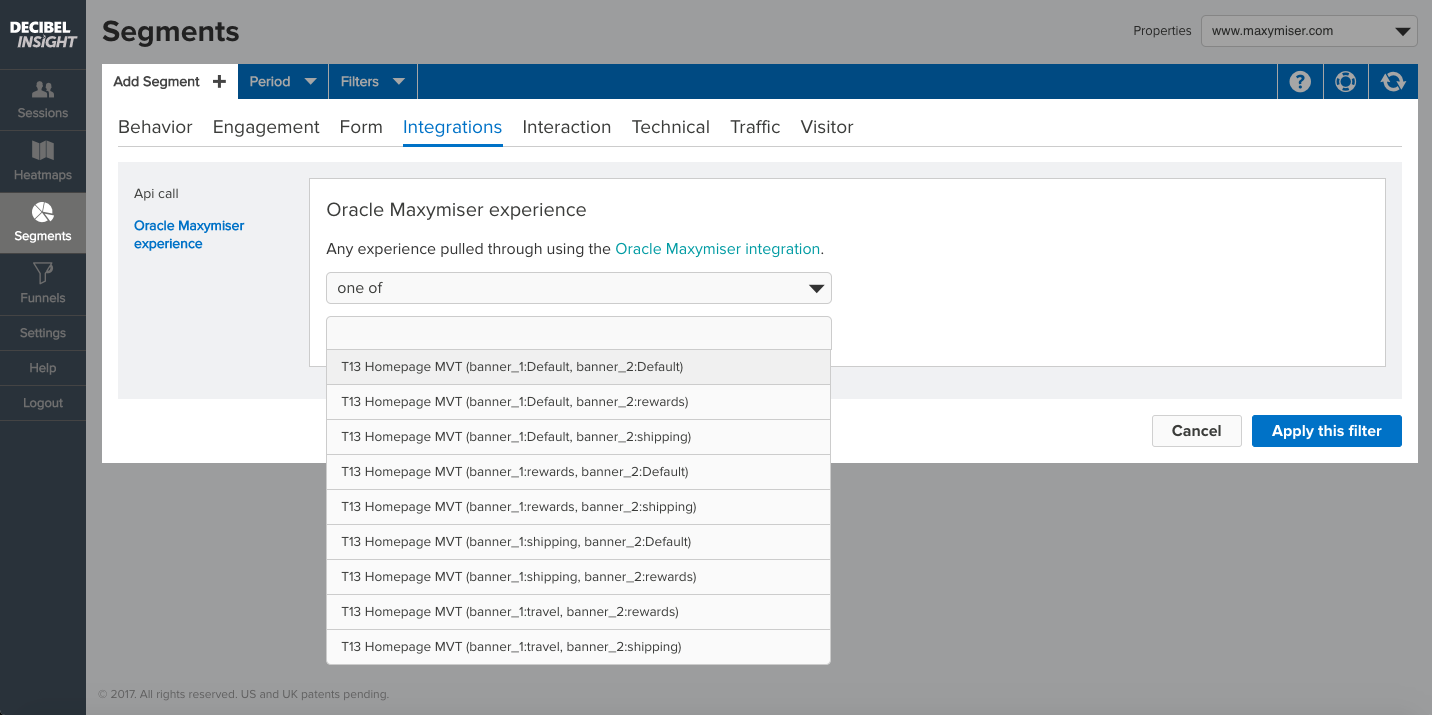The width and height of the screenshot is (1432, 715).
Task: Switch to the Form tab
Action: pyautogui.click(x=361, y=127)
